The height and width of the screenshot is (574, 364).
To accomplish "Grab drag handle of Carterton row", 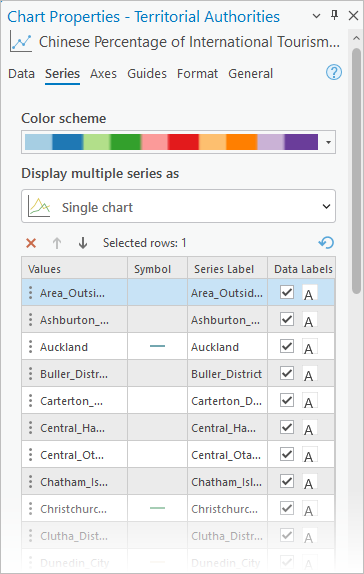I will [x=30, y=401].
